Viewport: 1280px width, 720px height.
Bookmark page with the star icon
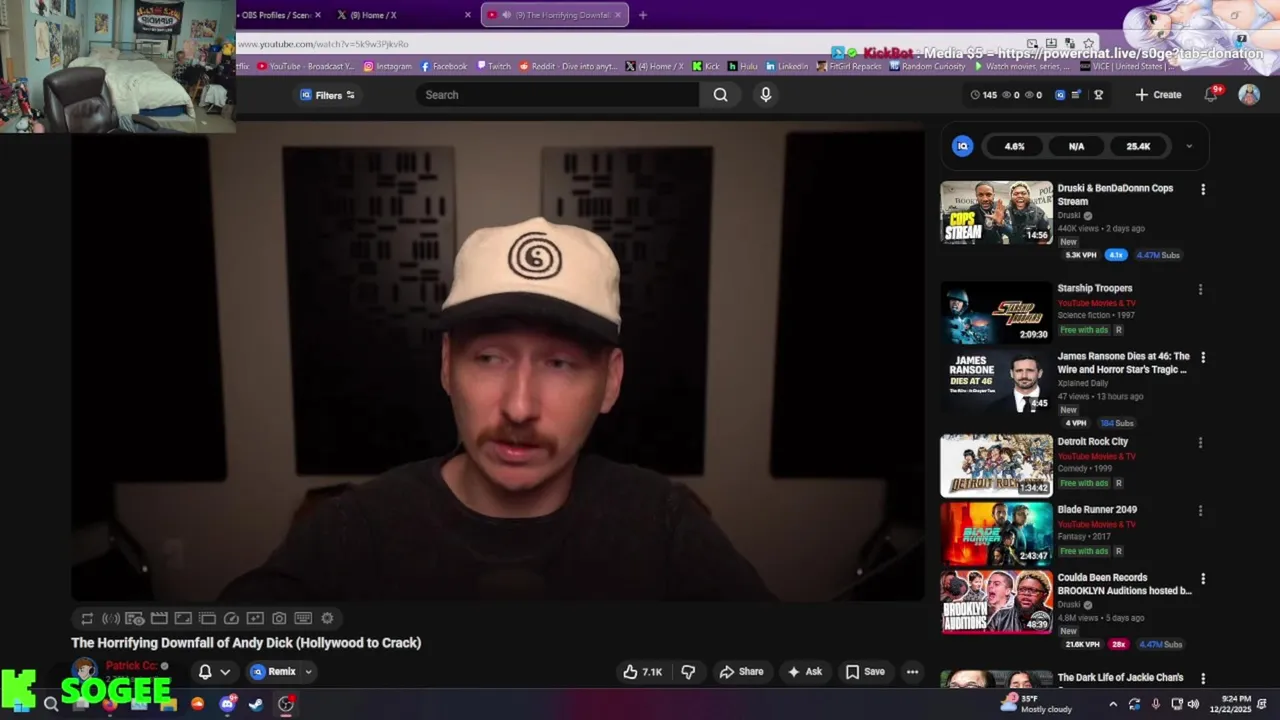coord(1089,44)
